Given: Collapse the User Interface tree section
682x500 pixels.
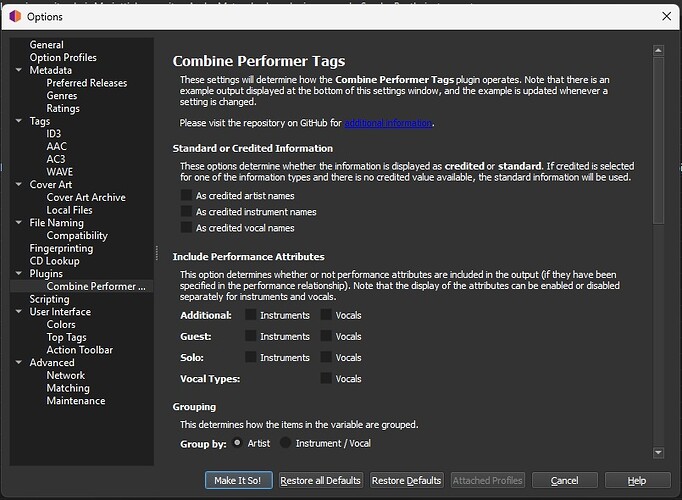Looking at the screenshot, I should tap(19, 312).
